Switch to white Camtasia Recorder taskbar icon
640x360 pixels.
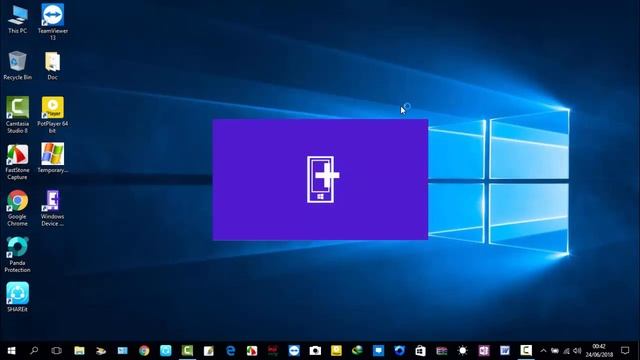tap(526, 351)
